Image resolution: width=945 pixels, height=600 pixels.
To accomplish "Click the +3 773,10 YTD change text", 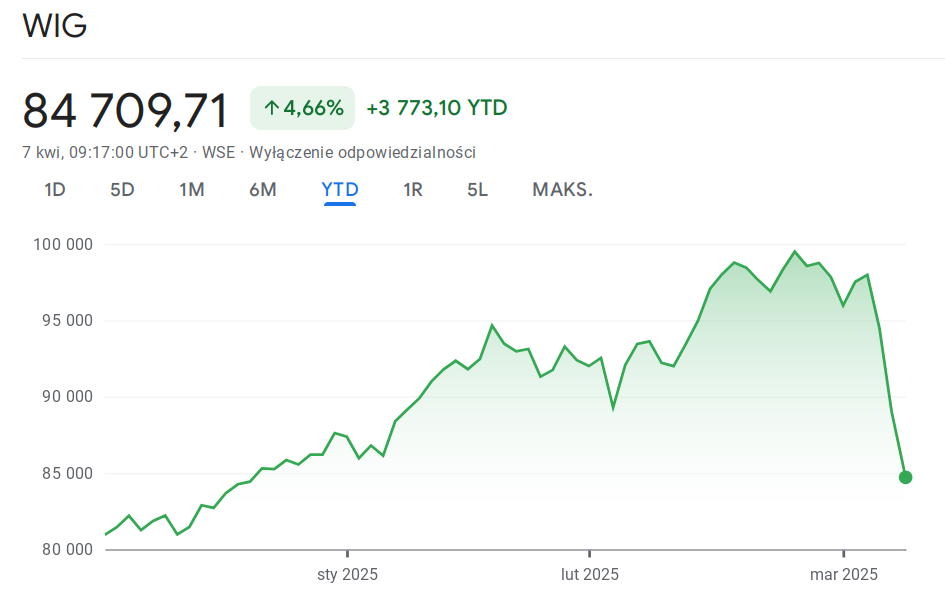I will coord(437,108).
